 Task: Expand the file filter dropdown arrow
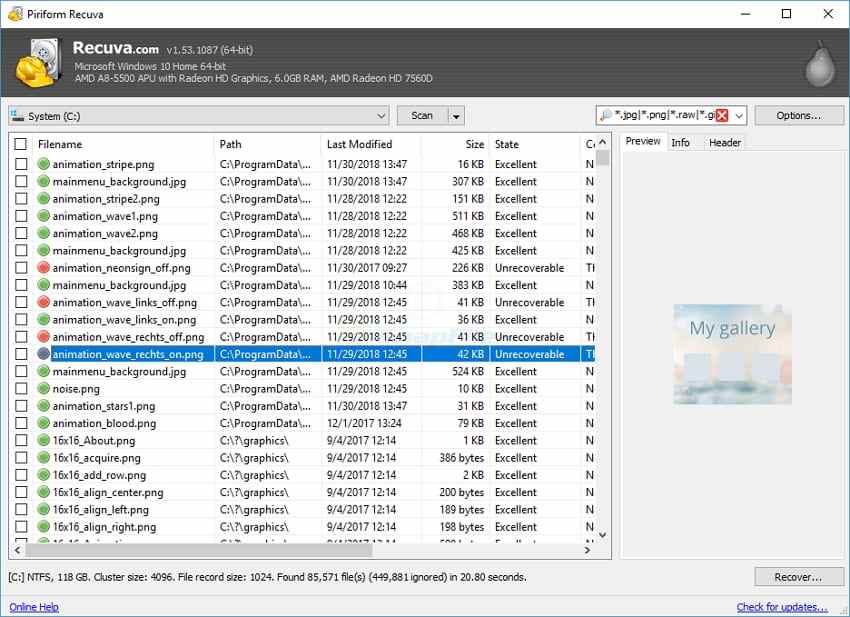tap(739, 115)
